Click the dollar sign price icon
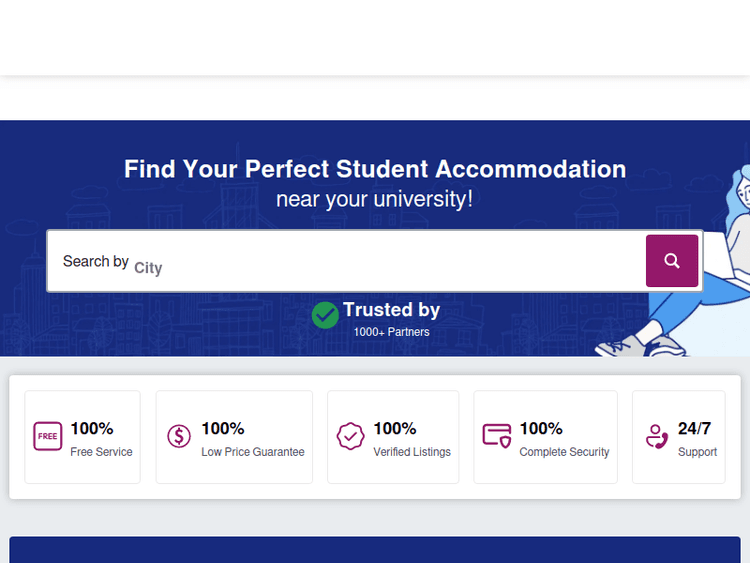This screenshot has width=750, height=563. coord(179,437)
